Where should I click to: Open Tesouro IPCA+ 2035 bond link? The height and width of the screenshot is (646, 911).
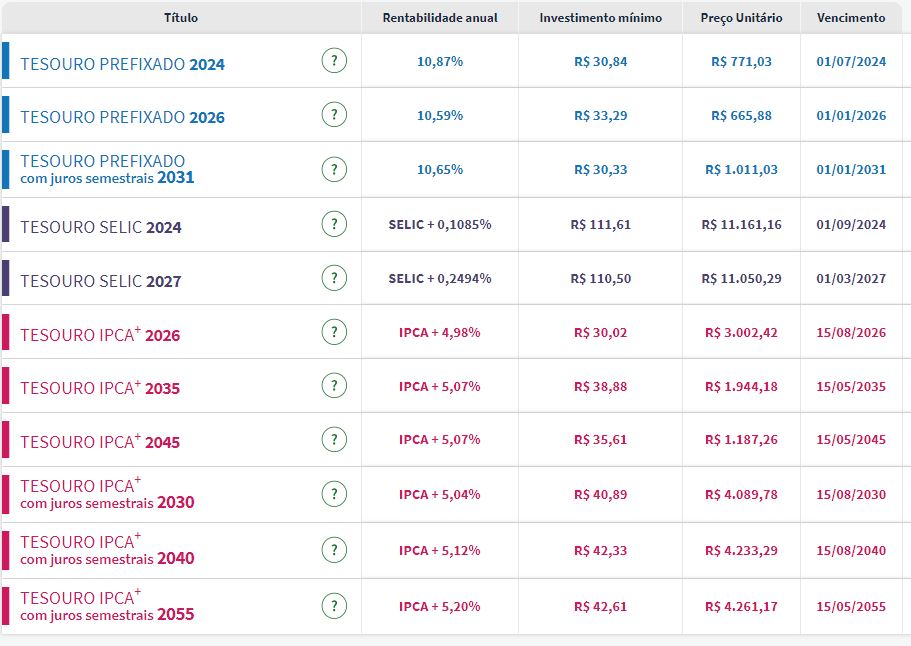pyautogui.click(x=100, y=387)
